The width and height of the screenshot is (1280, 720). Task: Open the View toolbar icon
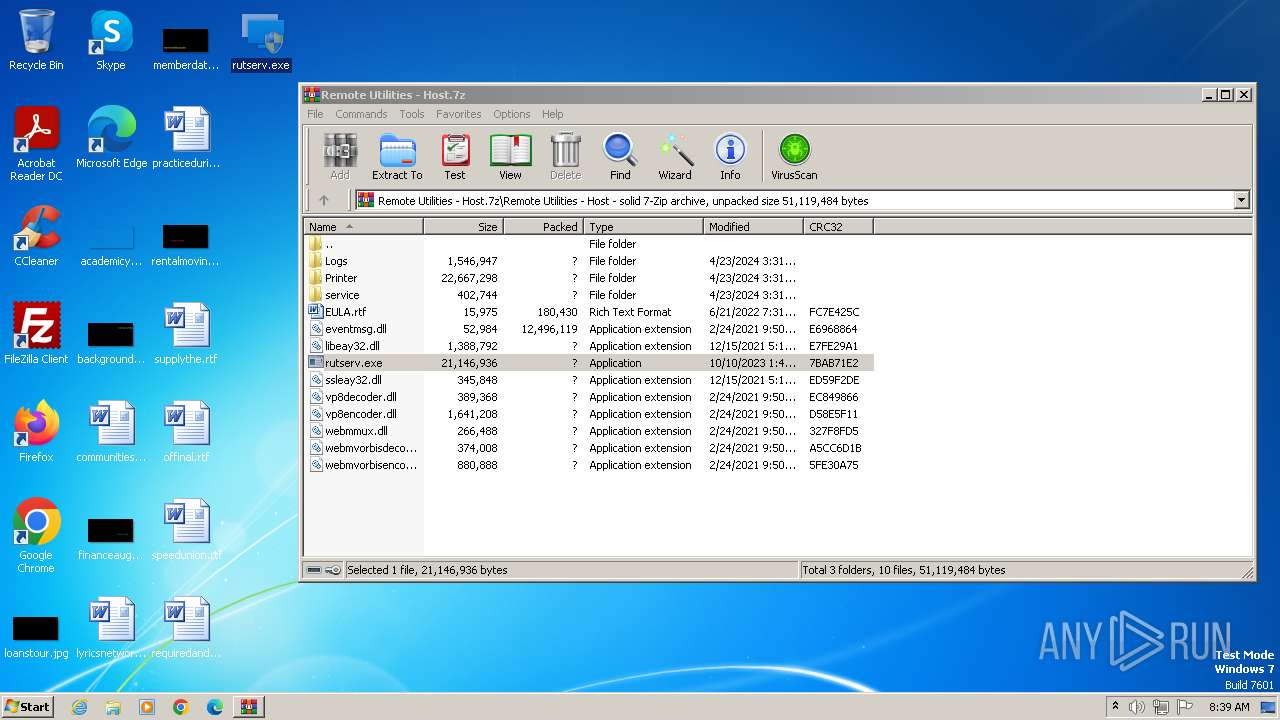click(x=510, y=157)
